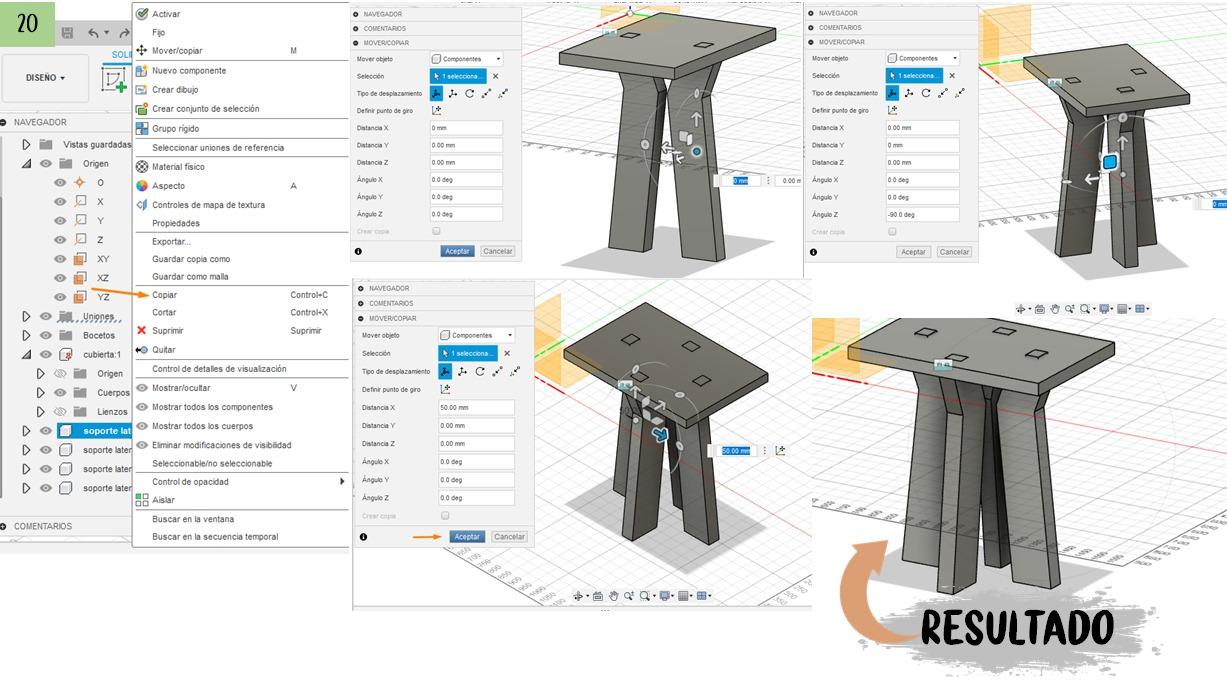Viewport: 1227px width, 695px height.
Task: Collapse the NAVEGADOR panel above Vistas guardadas
Action: (5, 122)
